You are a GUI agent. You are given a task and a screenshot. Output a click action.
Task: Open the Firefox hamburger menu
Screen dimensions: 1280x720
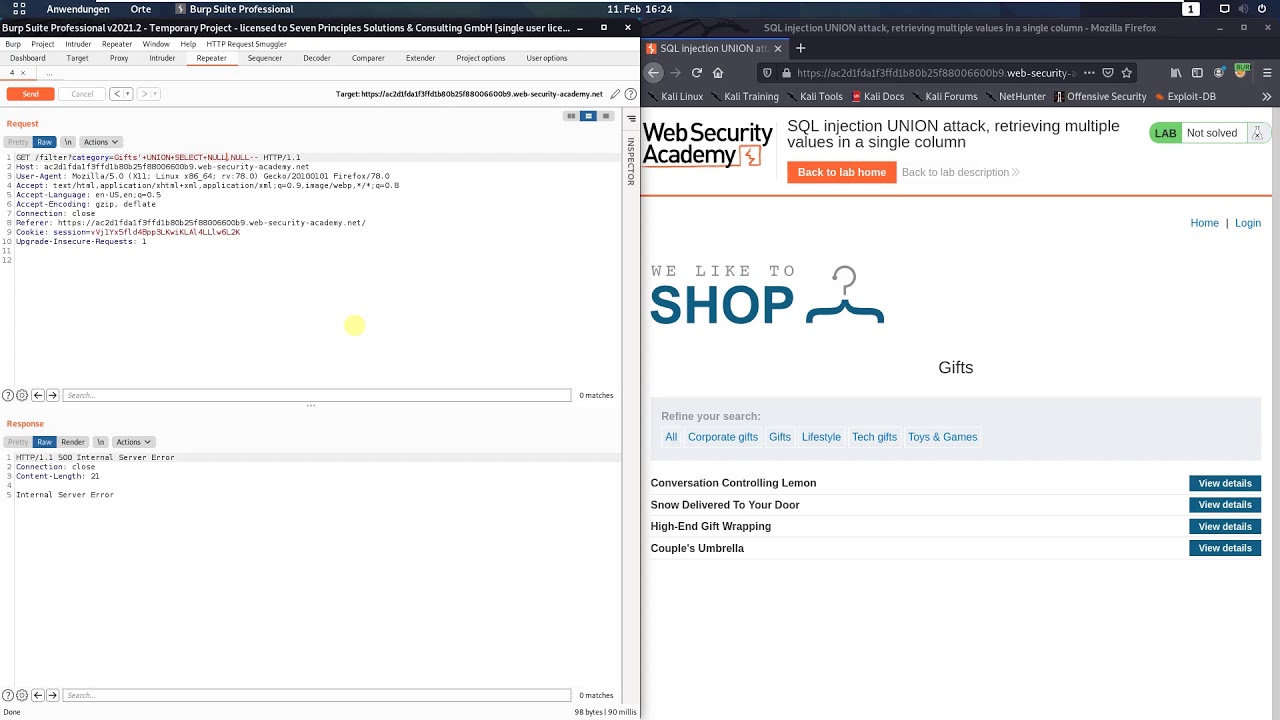point(1265,73)
